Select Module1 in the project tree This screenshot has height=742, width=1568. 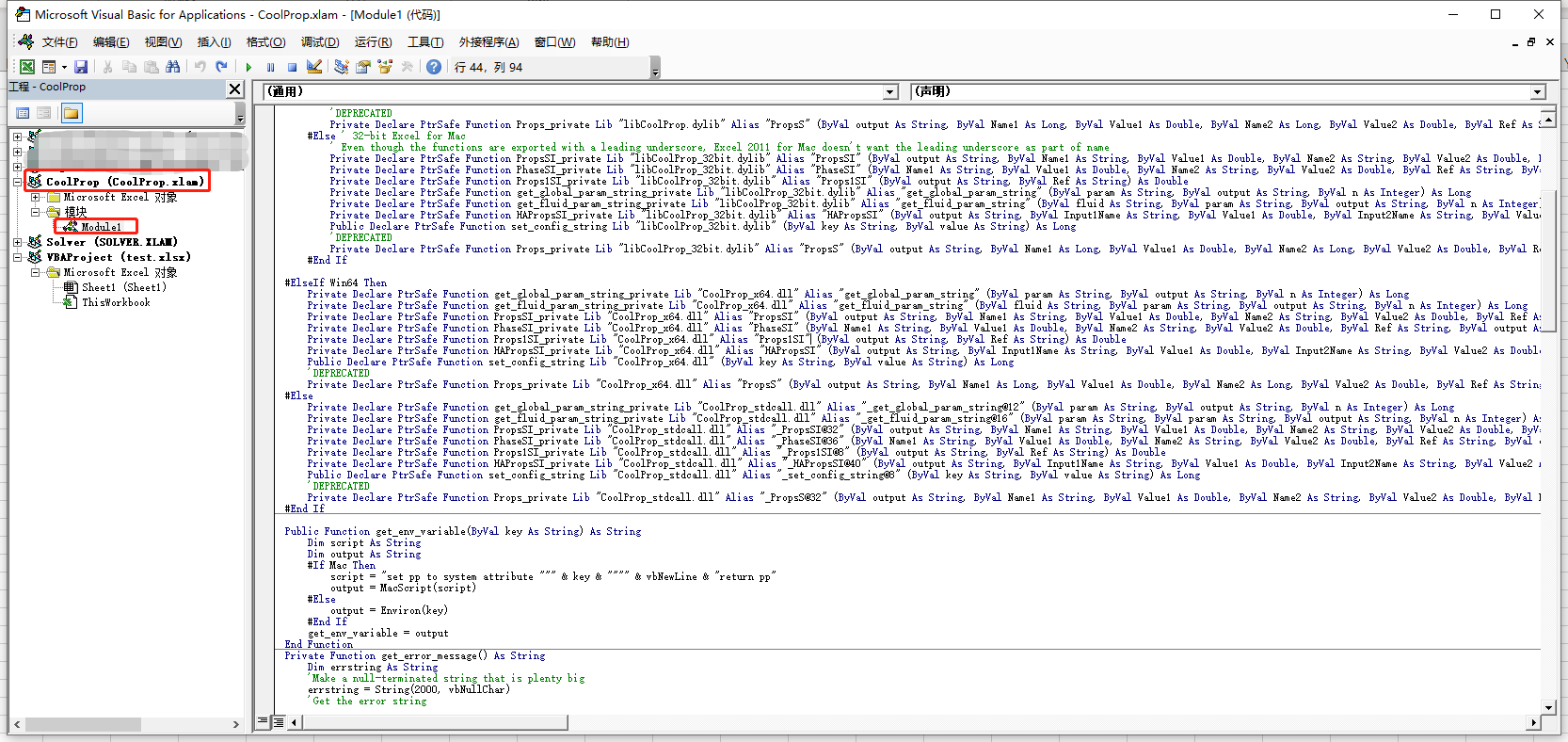pyautogui.click(x=101, y=227)
